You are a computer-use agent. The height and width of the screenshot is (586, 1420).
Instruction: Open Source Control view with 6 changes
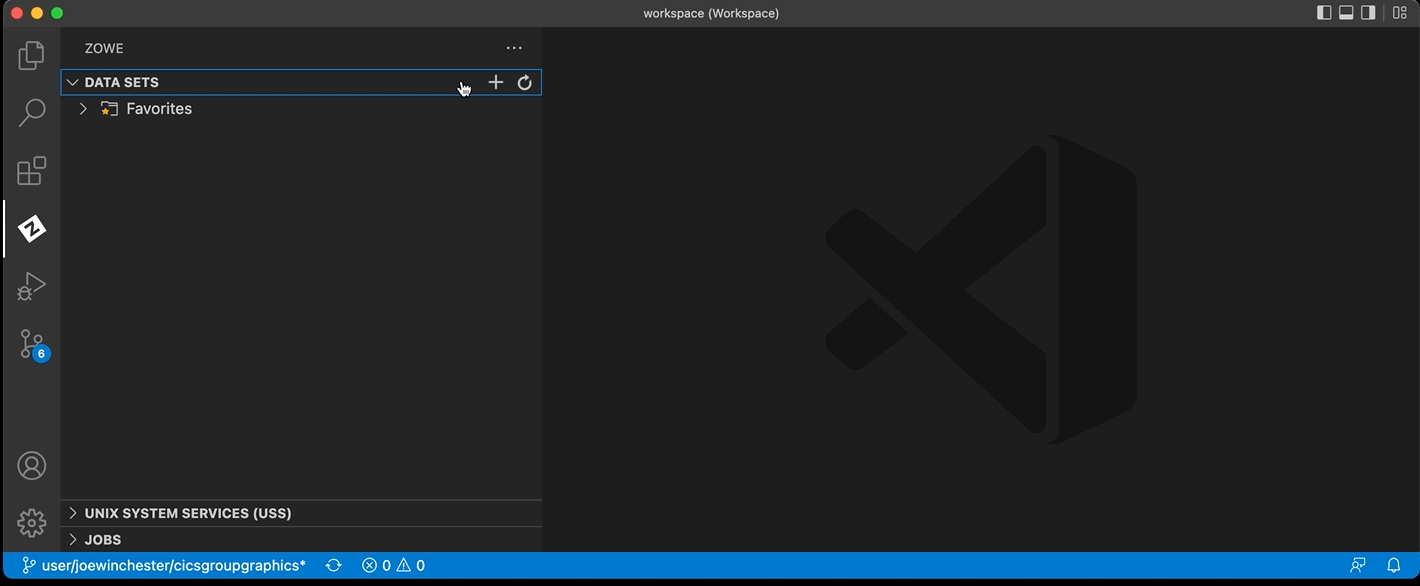33,345
